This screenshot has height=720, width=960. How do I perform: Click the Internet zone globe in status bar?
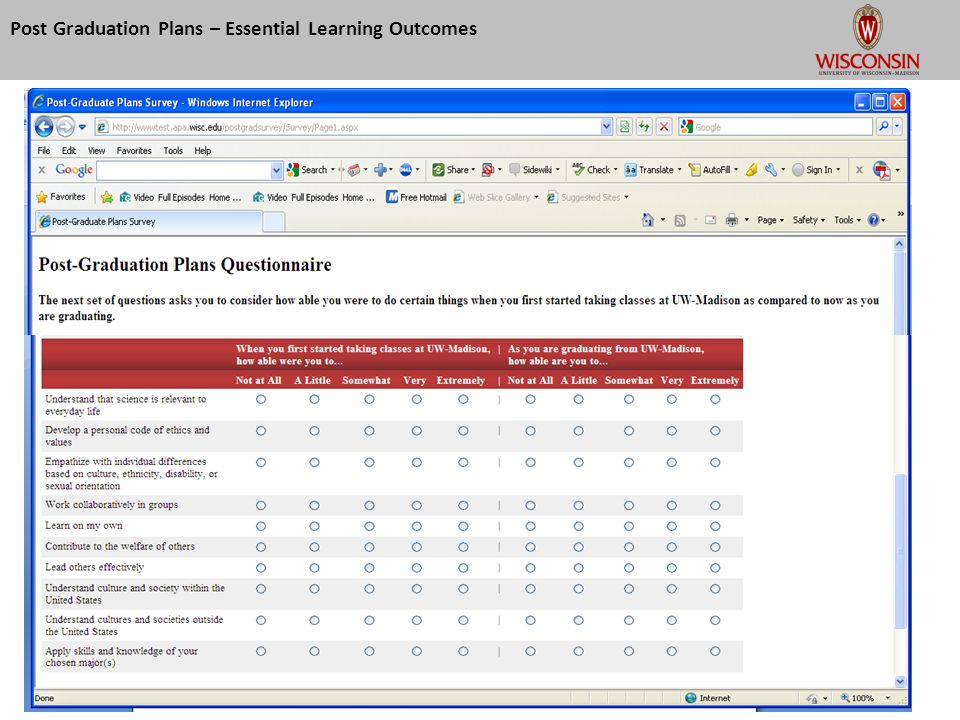(x=691, y=698)
